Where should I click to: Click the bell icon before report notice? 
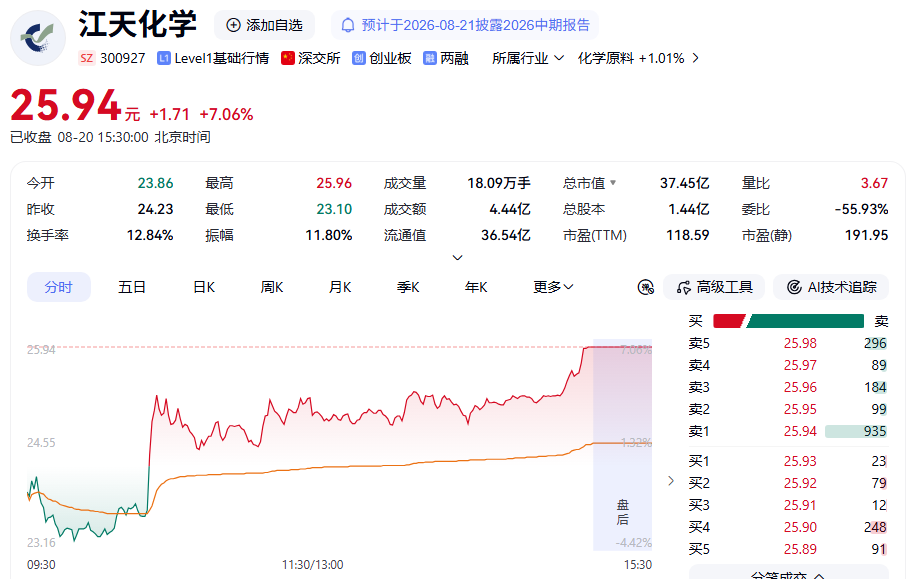pos(348,25)
